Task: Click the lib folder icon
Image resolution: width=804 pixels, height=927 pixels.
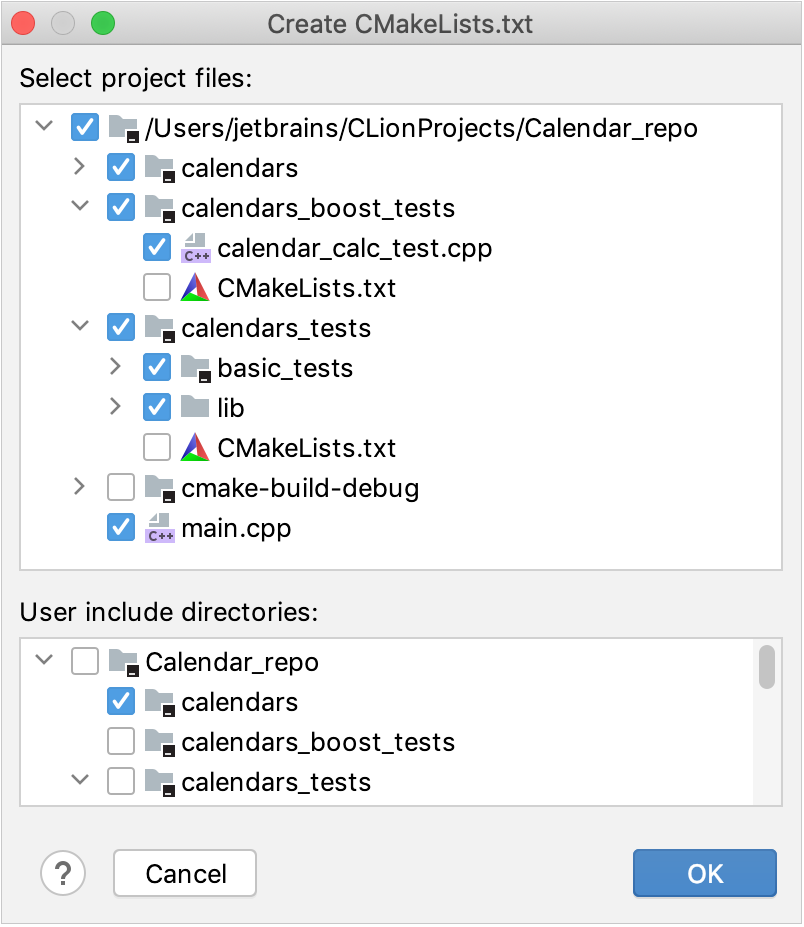Action: [193, 407]
